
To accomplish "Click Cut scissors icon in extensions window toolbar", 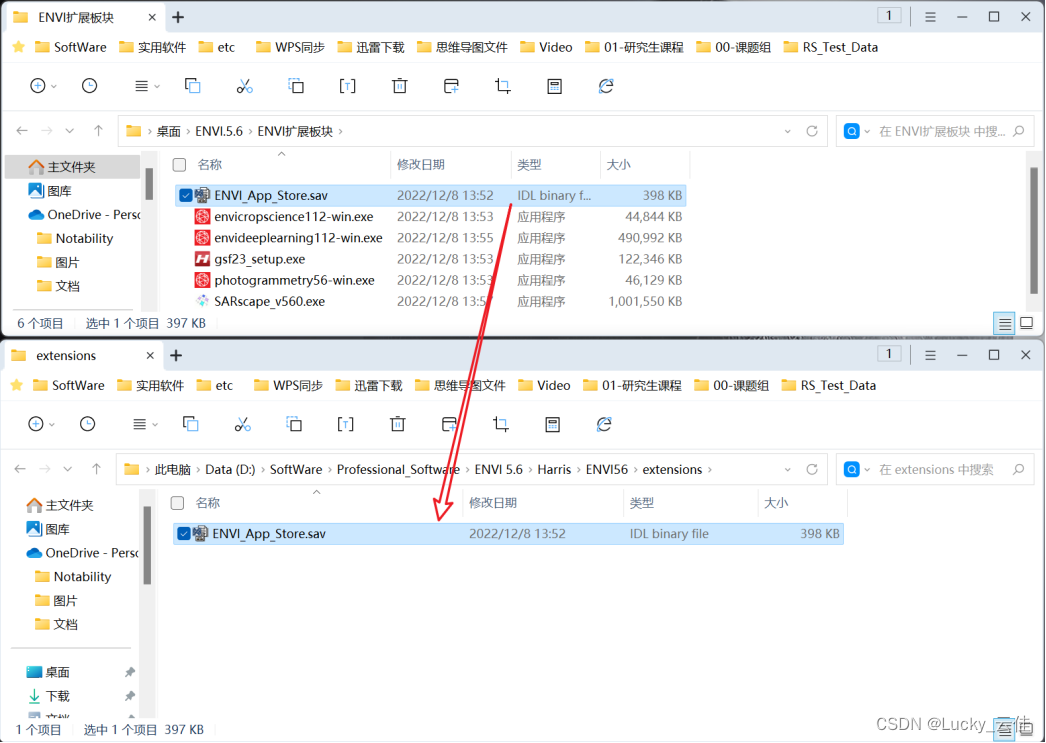I will (243, 424).
